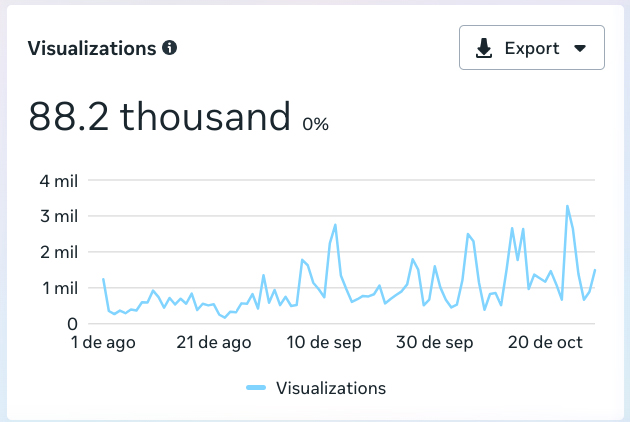Click the 1 de ago axis label
Image resolution: width=630 pixels, height=422 pixels.
coord(102,343)
